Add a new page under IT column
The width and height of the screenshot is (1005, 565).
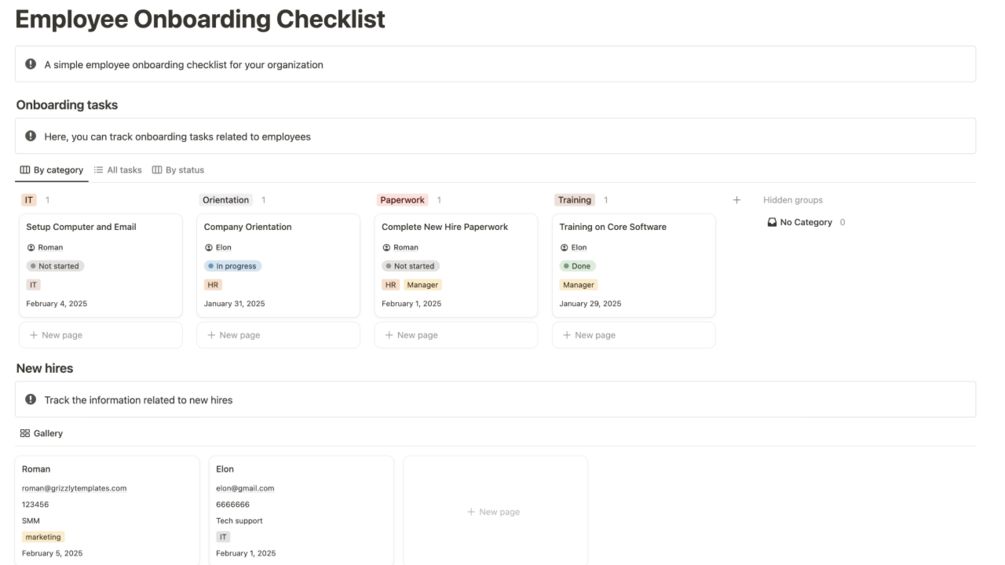pyautogui.click(x=100, y=335)
